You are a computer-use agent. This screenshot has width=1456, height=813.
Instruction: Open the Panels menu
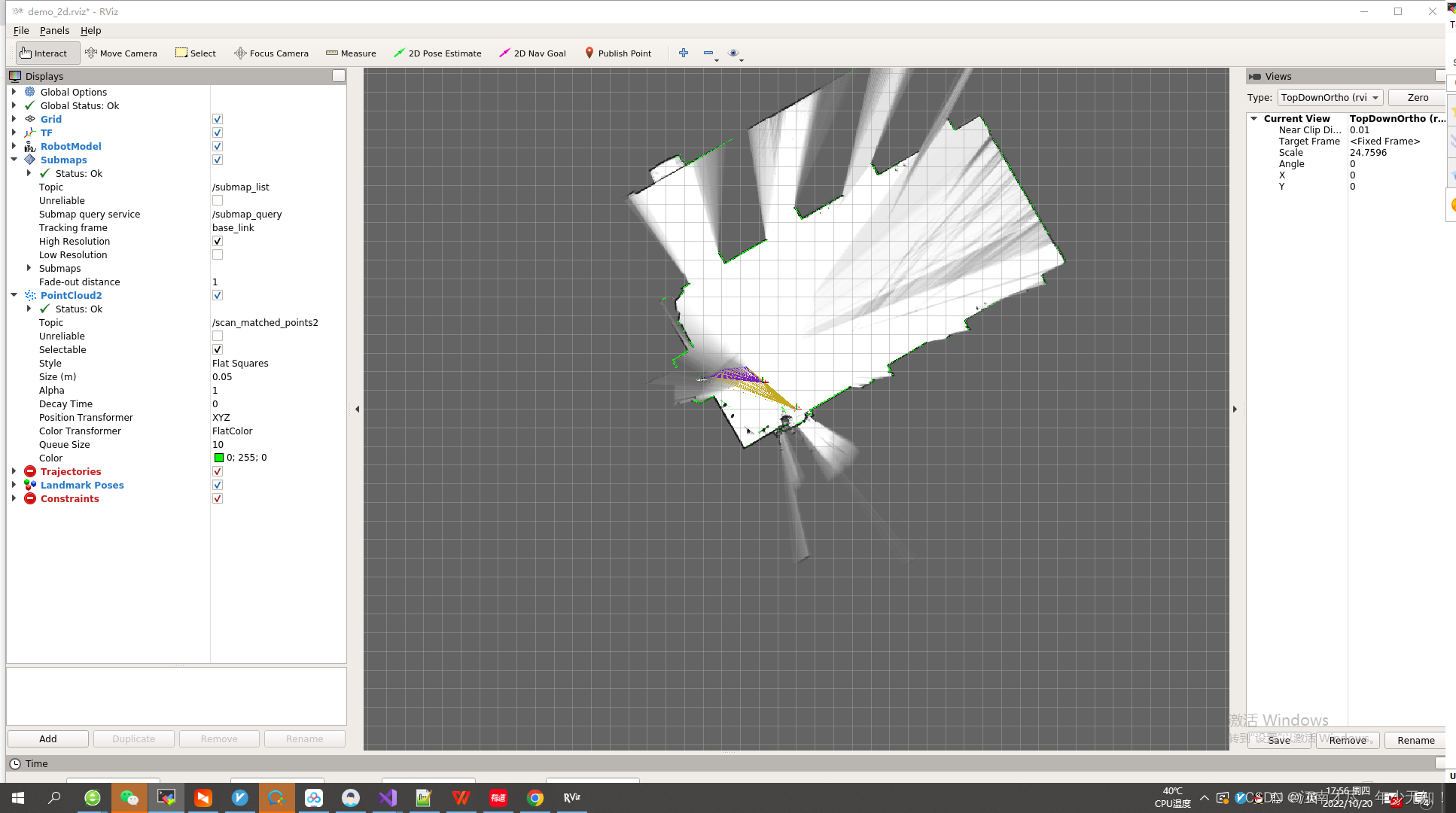pos(54,30)
